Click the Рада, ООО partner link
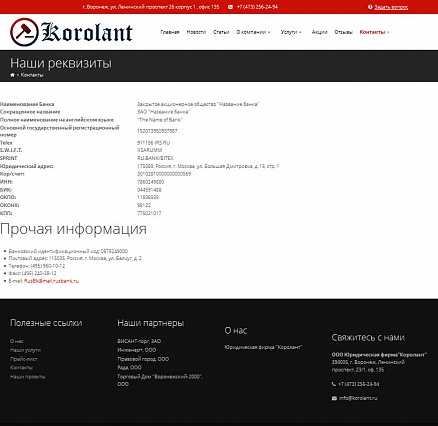Image resolution: width=438 pixels, height=426 pixels. coord(129,367)
